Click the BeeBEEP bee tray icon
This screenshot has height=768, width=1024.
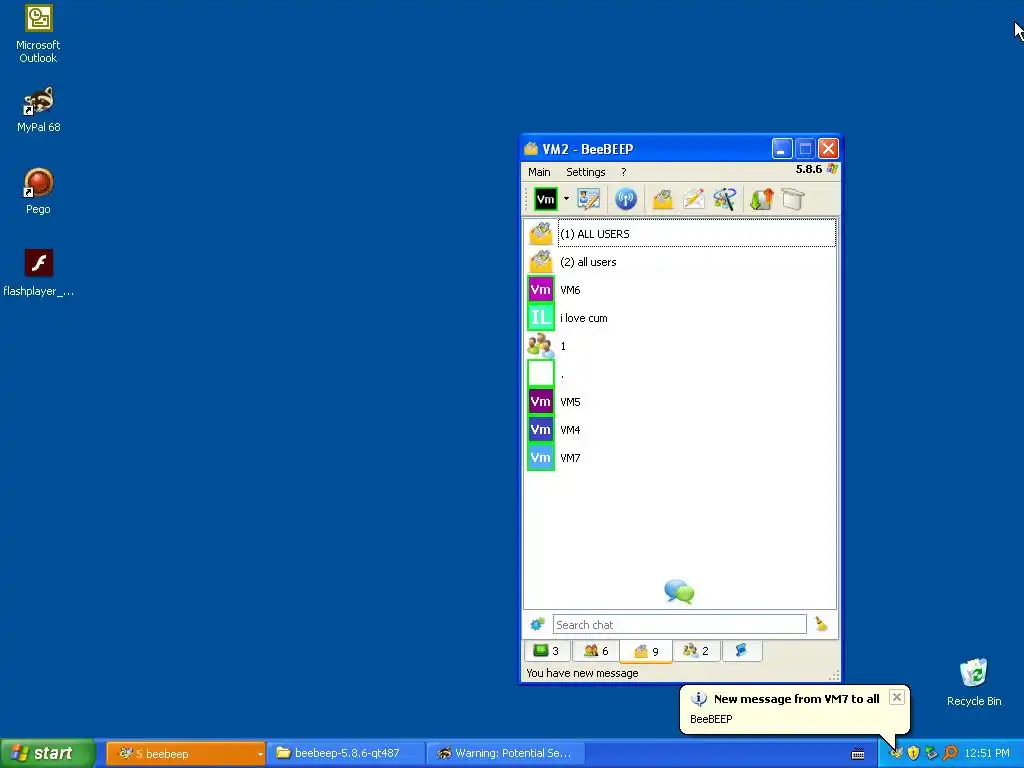pos(896,754)
